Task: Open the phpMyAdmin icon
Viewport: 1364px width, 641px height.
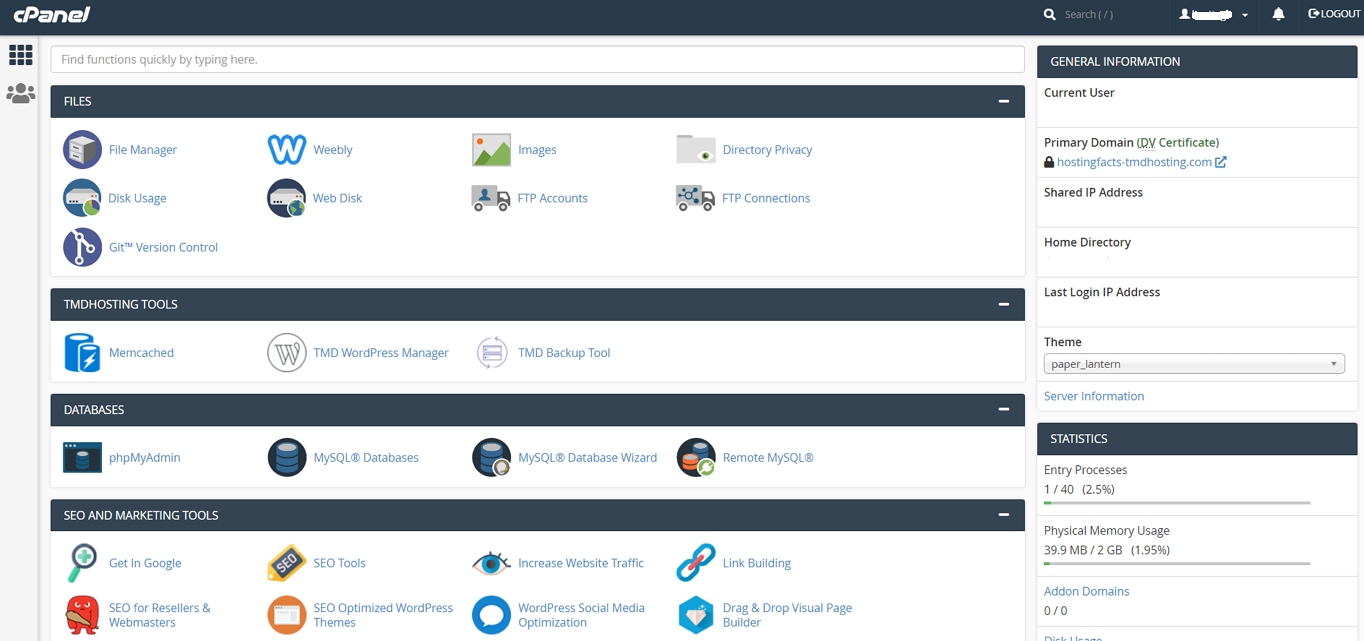Action: pyautogui.click(x=82, y=458)
